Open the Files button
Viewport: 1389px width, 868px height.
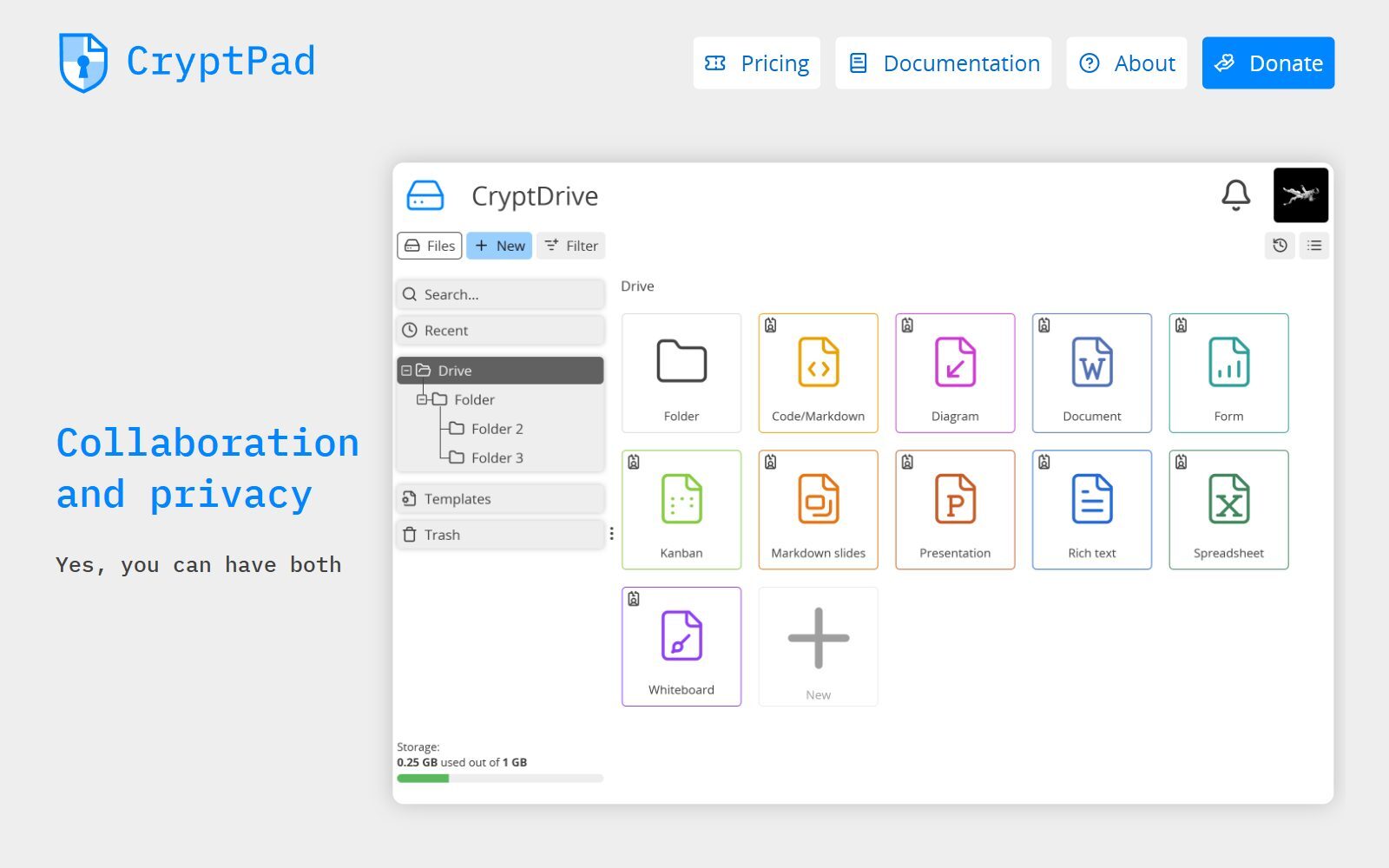(430, 246)
